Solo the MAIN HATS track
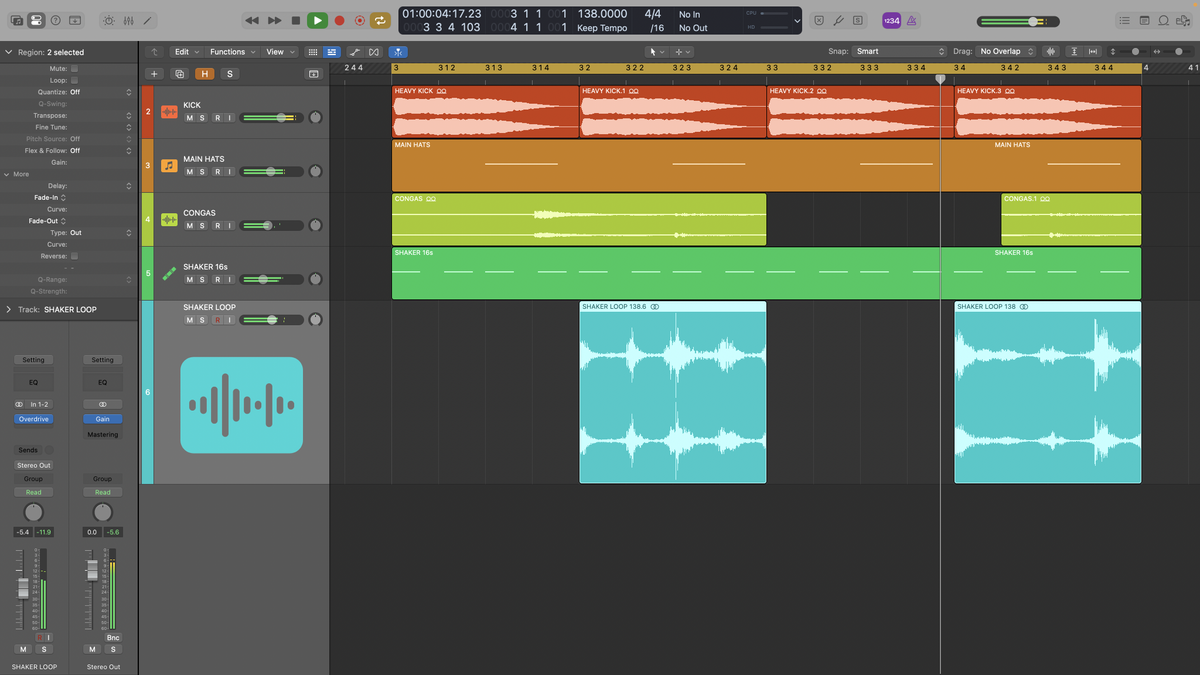The image size is (1200, 675). click(x=202, y=172)
